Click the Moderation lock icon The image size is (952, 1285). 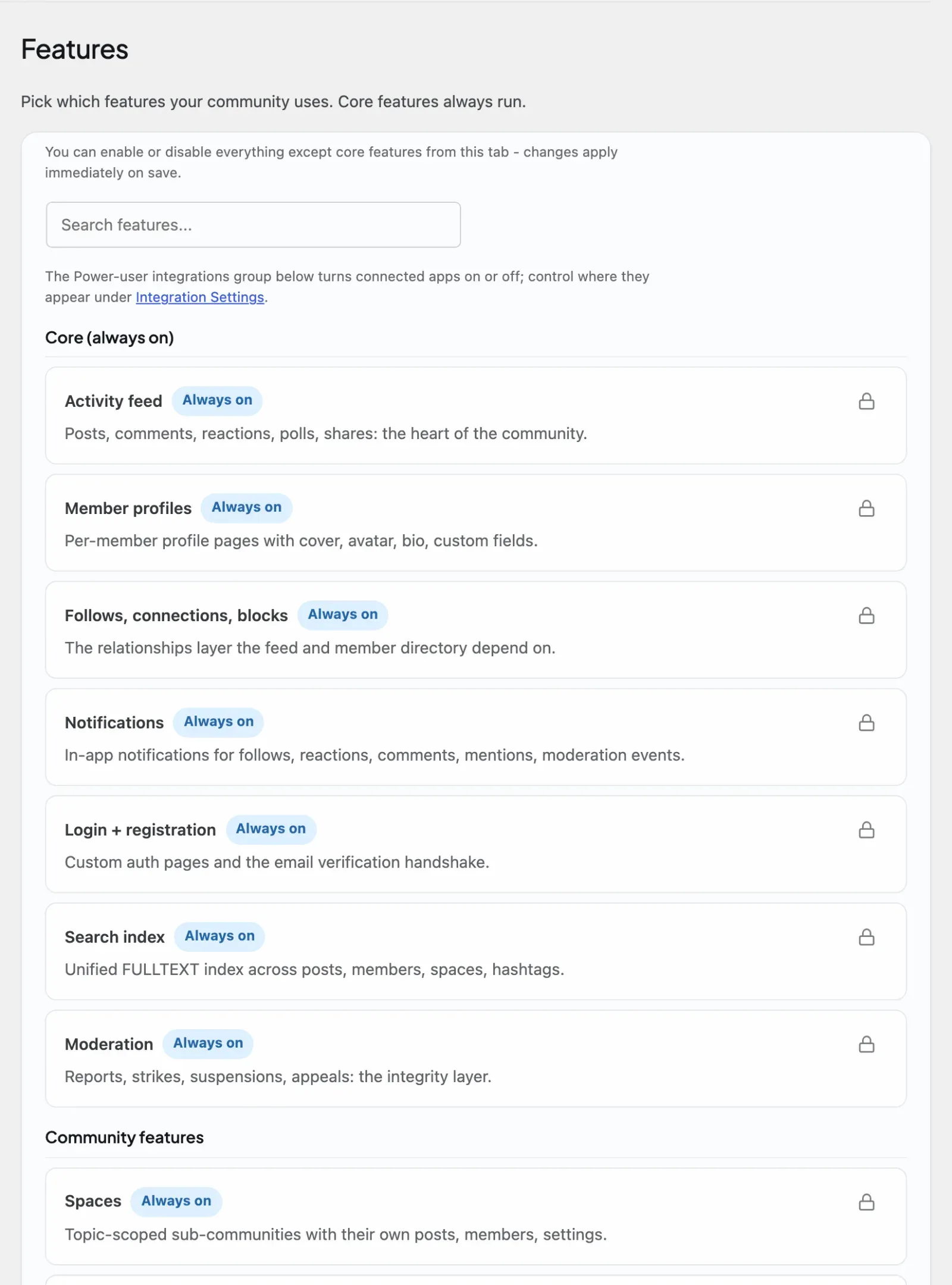pyautogui.click(x=866, y=1045)
